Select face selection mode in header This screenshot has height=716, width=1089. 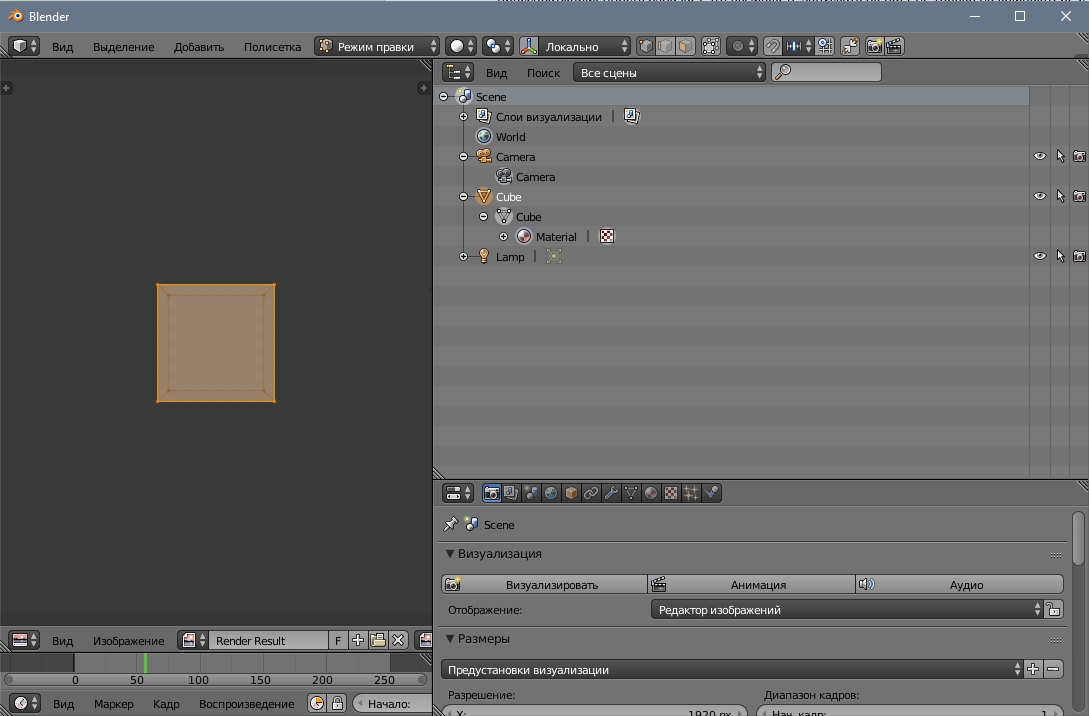pos(685,46)
